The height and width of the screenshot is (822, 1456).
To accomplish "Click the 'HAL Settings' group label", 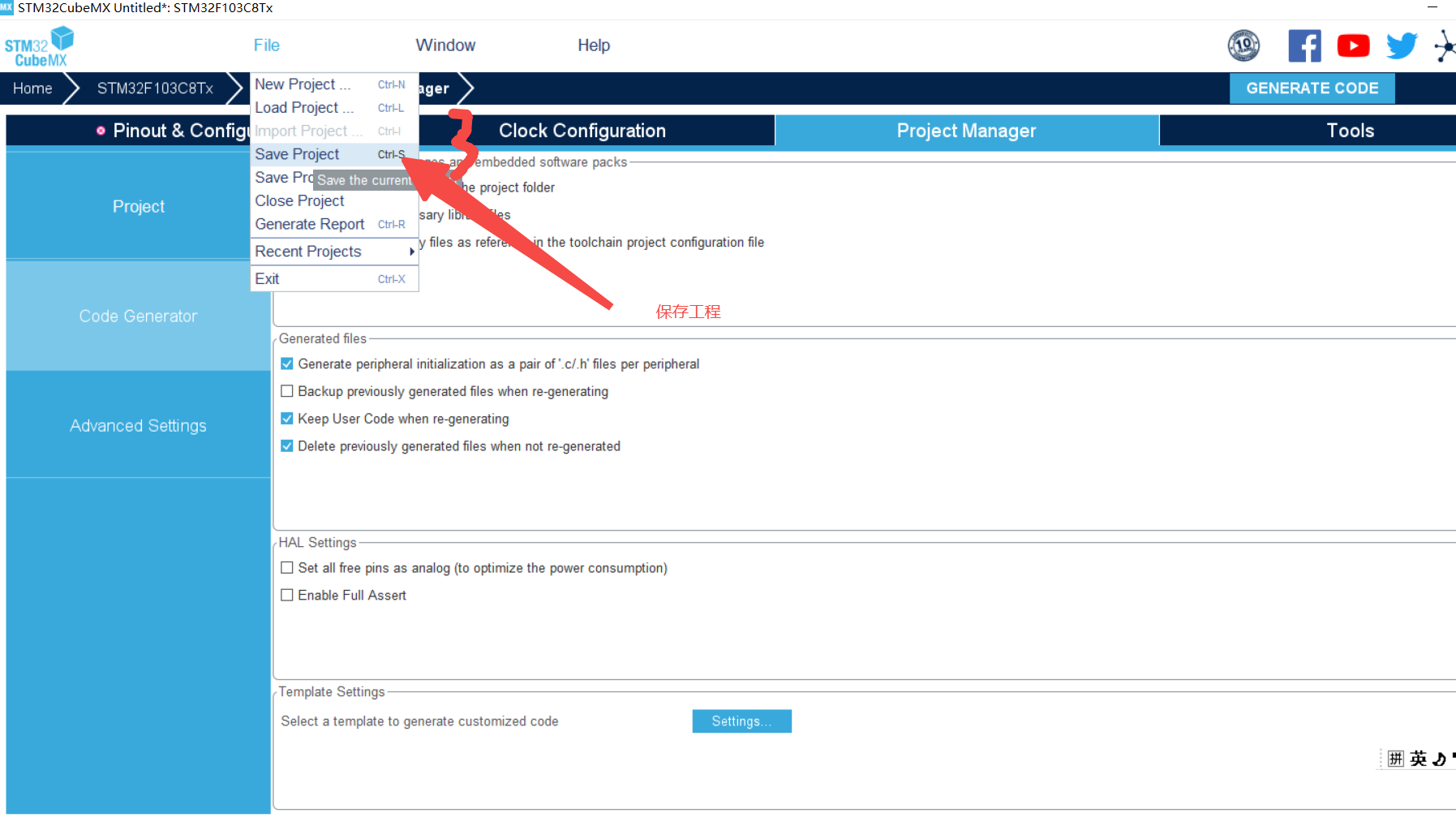I will click(x=317, y=542).
